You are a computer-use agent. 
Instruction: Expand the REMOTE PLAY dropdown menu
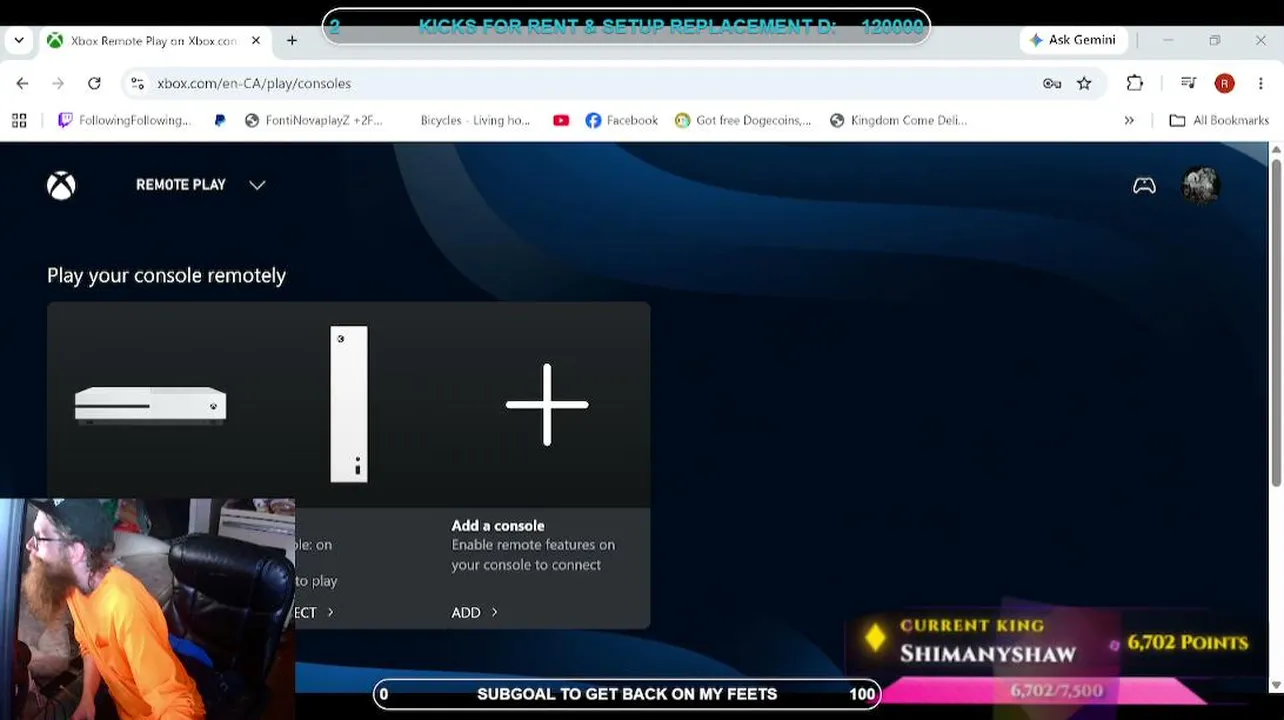click(x=200, y=185)
